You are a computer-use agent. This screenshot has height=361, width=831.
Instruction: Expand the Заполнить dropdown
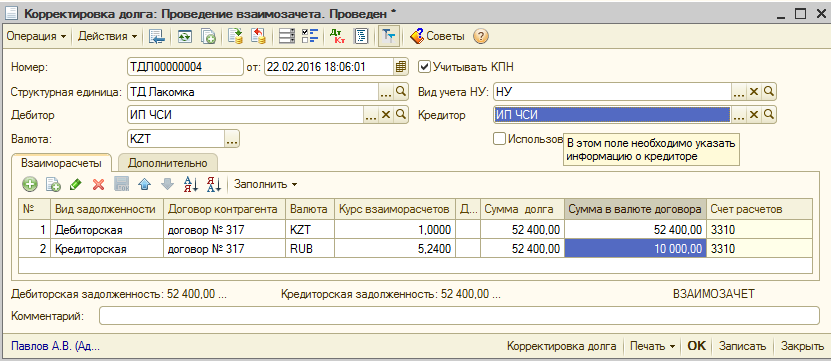pos(266,184)
